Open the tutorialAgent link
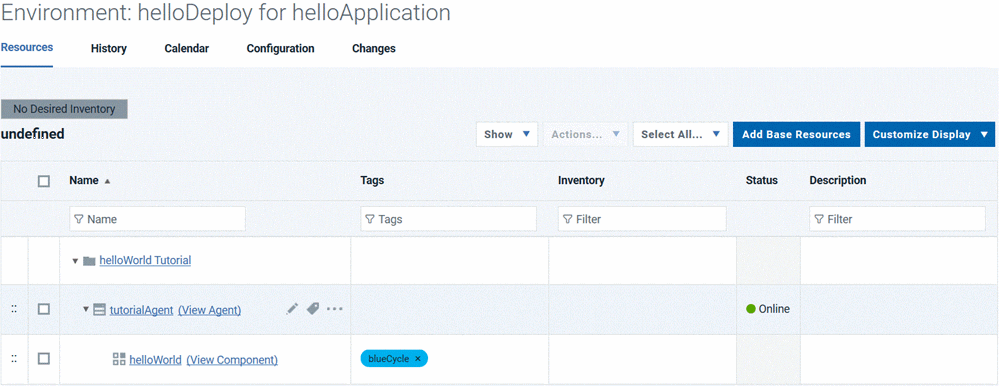1000x386 pixels. [142, 310]
